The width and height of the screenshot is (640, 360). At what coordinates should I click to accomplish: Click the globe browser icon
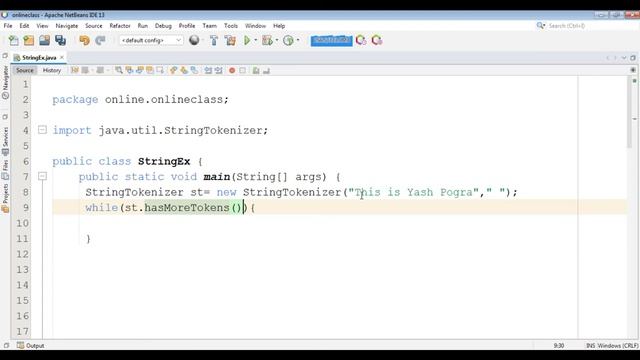click(x=194, y=40)
